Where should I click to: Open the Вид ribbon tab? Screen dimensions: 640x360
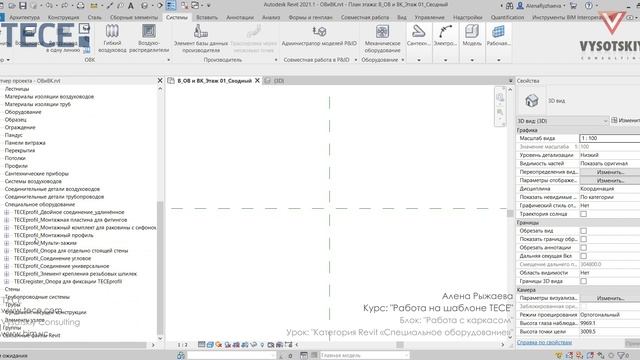pos(402,18)
